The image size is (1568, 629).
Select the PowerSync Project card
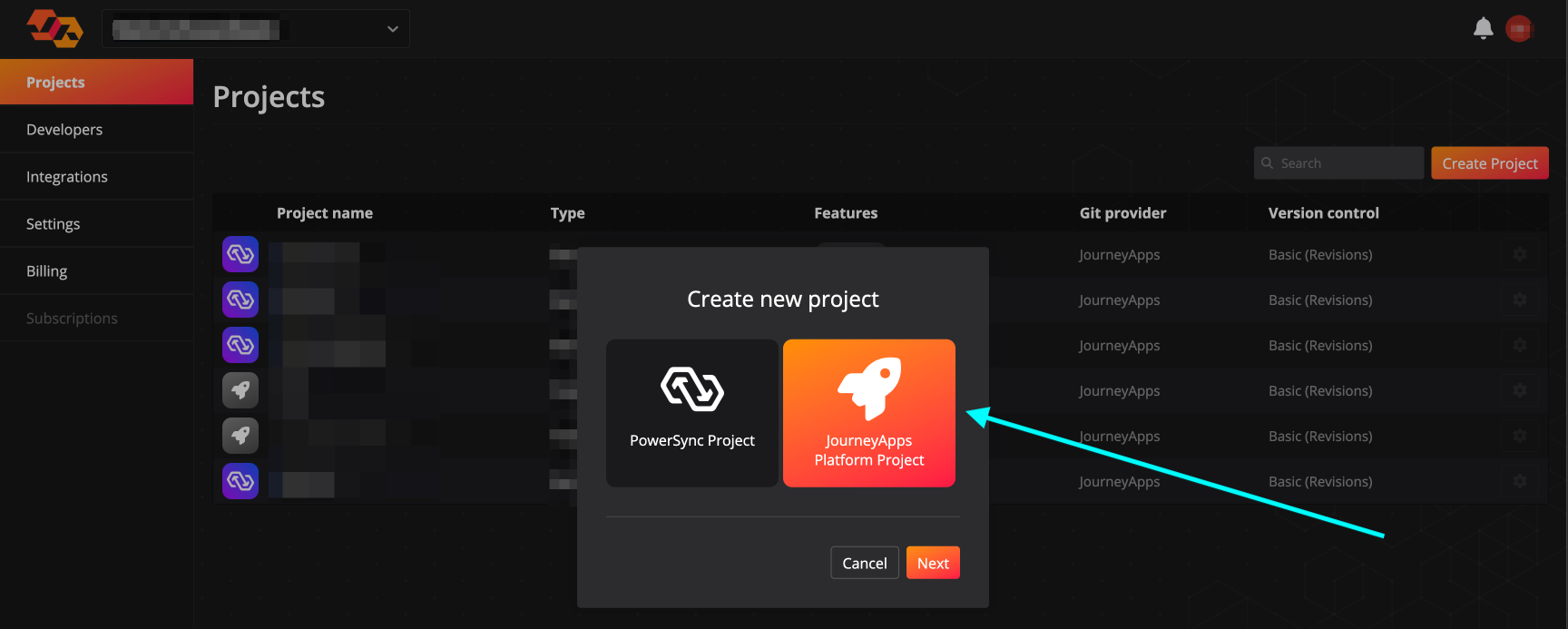coord(692,413)
